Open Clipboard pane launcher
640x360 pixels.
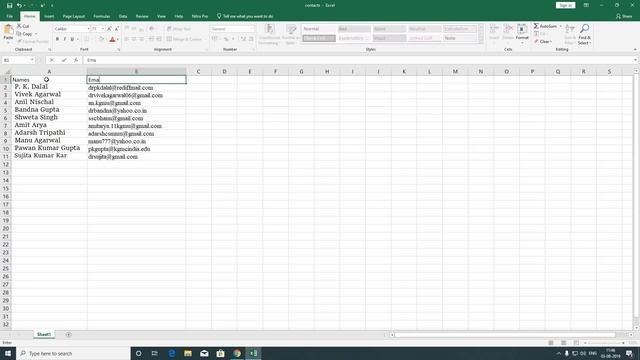point(50,49)
